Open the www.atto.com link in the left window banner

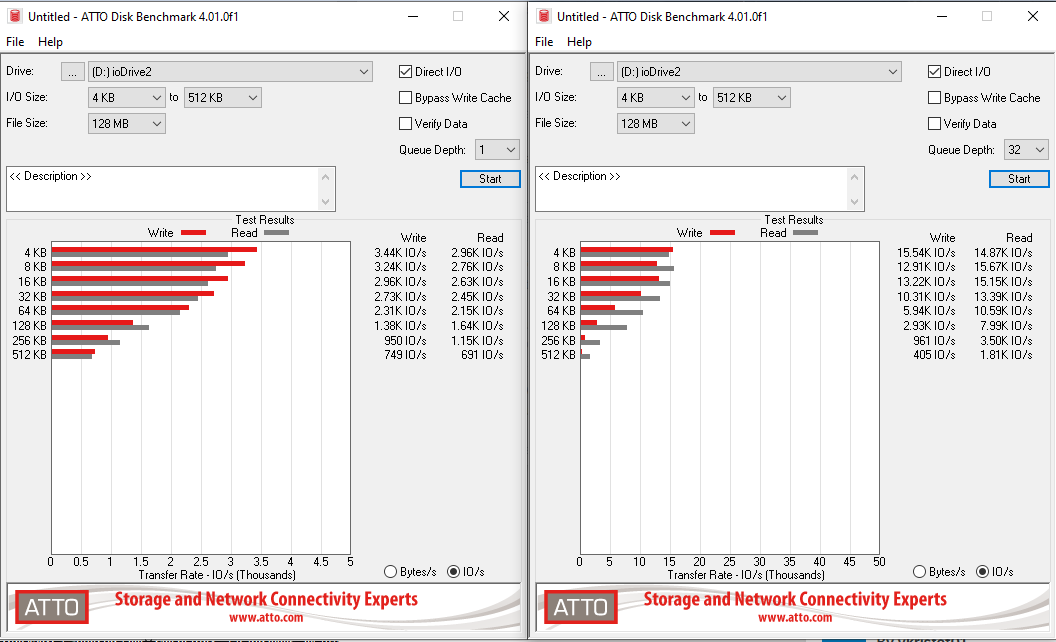[x=266, y=617]
